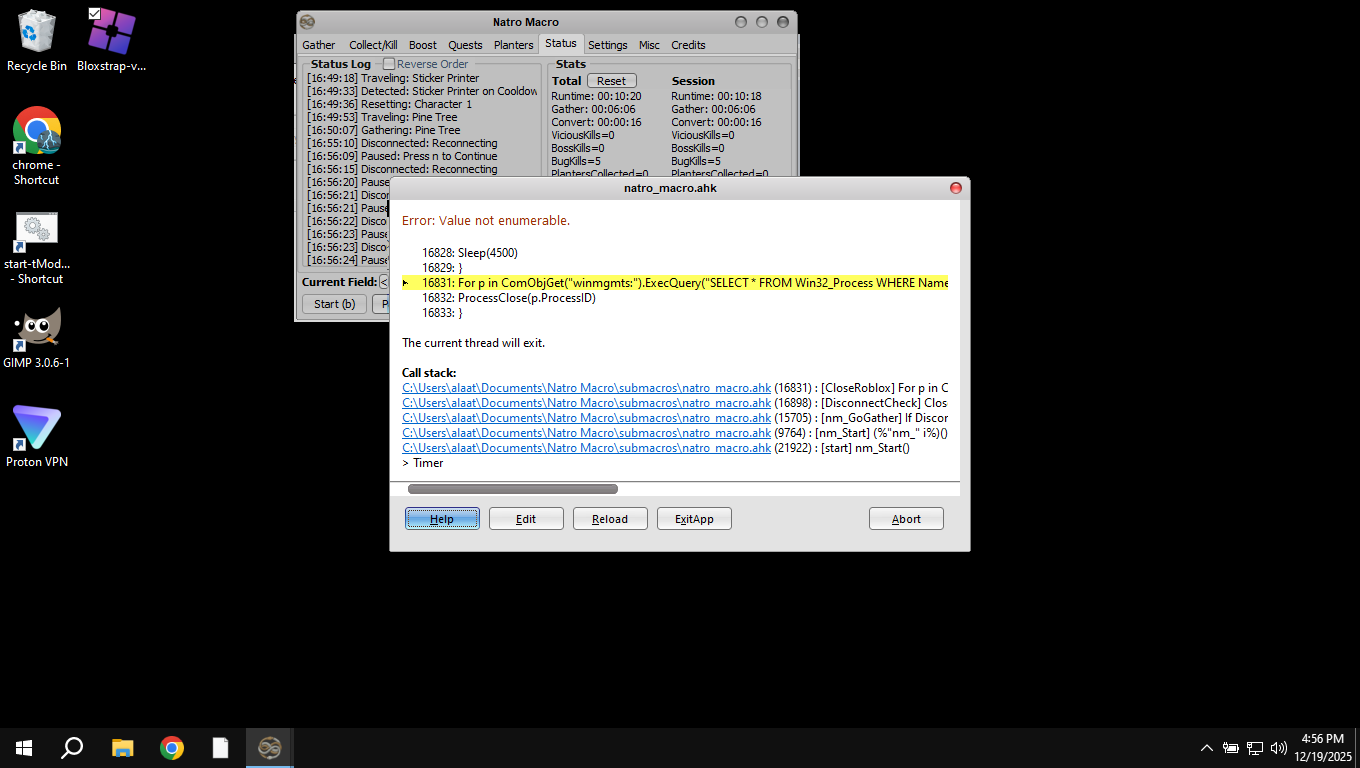Switch to the Gather tab
Image resolution: width=1360 pixels, height=768 pixels.
319,45
